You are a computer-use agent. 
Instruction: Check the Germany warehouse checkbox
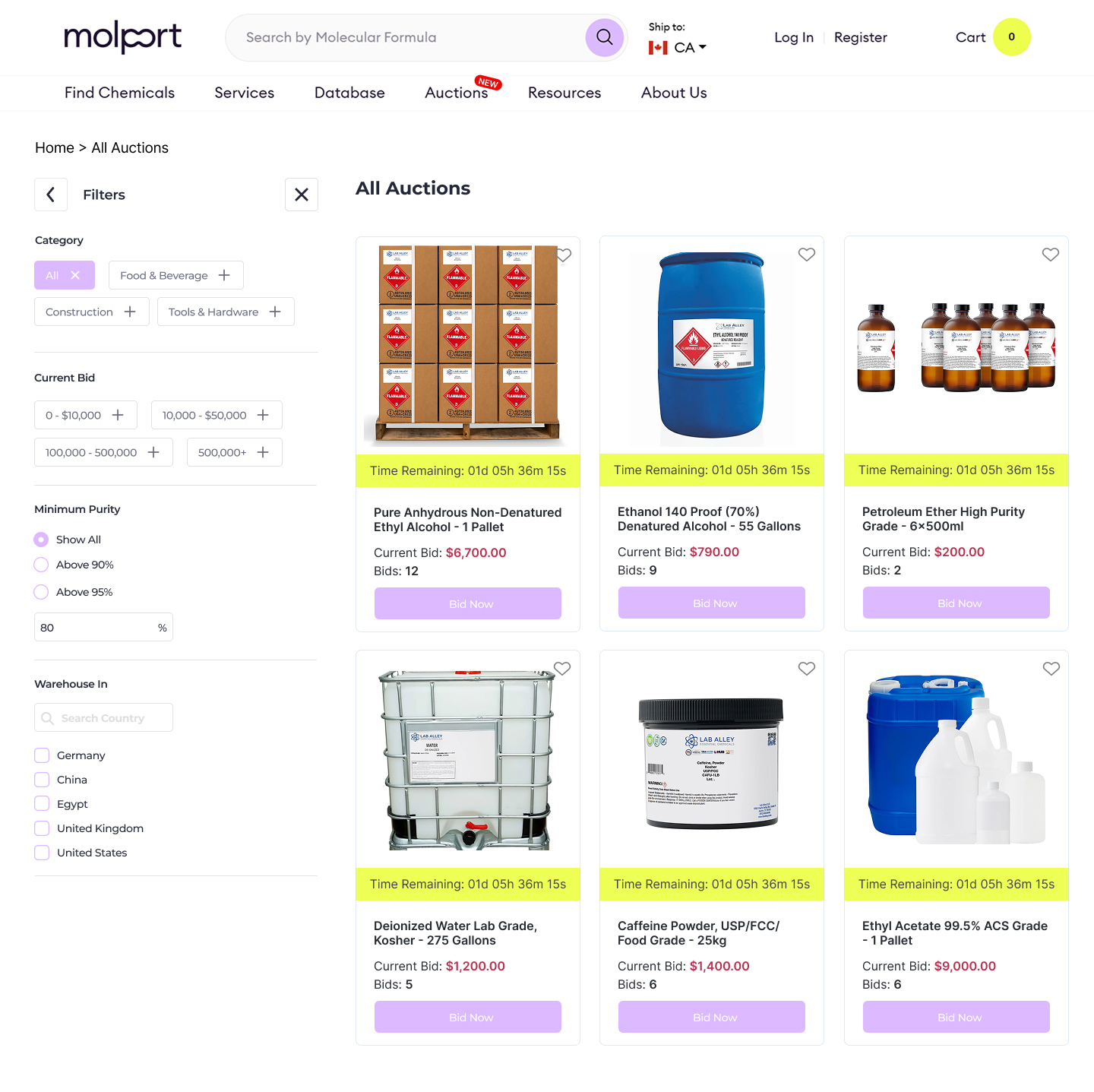(x=42, y=755)
